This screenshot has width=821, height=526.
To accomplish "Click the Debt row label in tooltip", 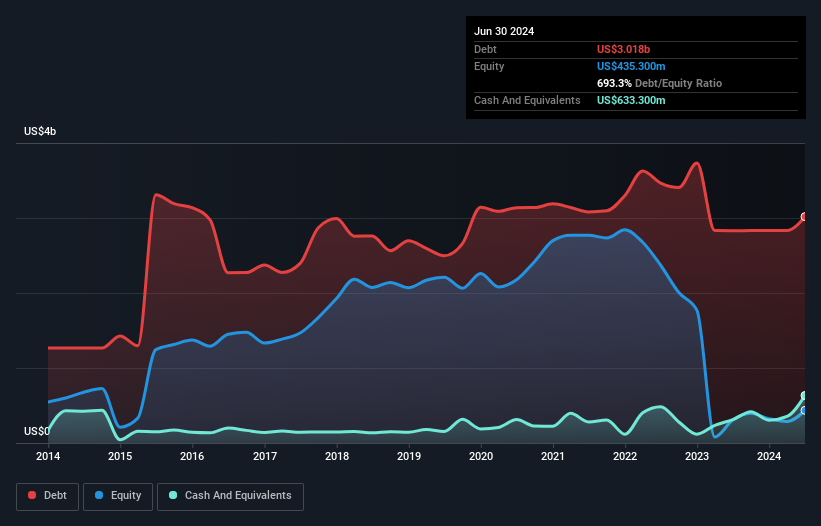I will tap(485, 49).
